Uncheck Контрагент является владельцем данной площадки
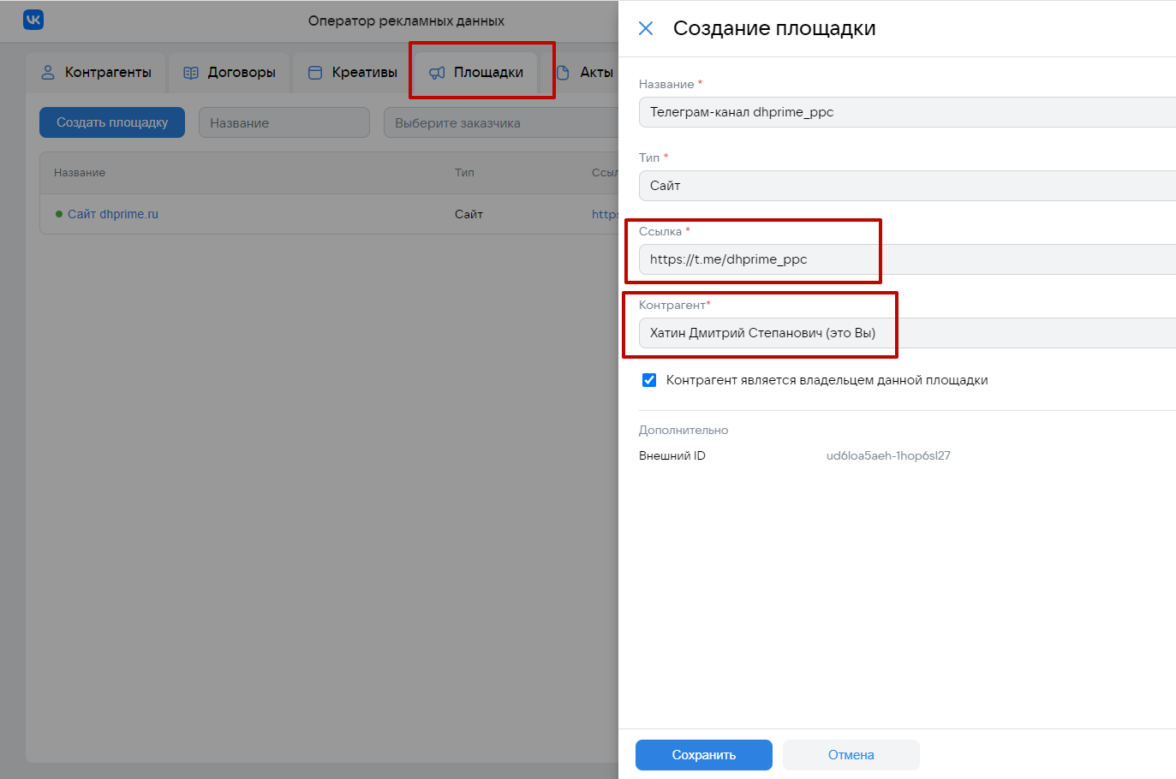This screenshot has height=779, width=1176. 649,380
